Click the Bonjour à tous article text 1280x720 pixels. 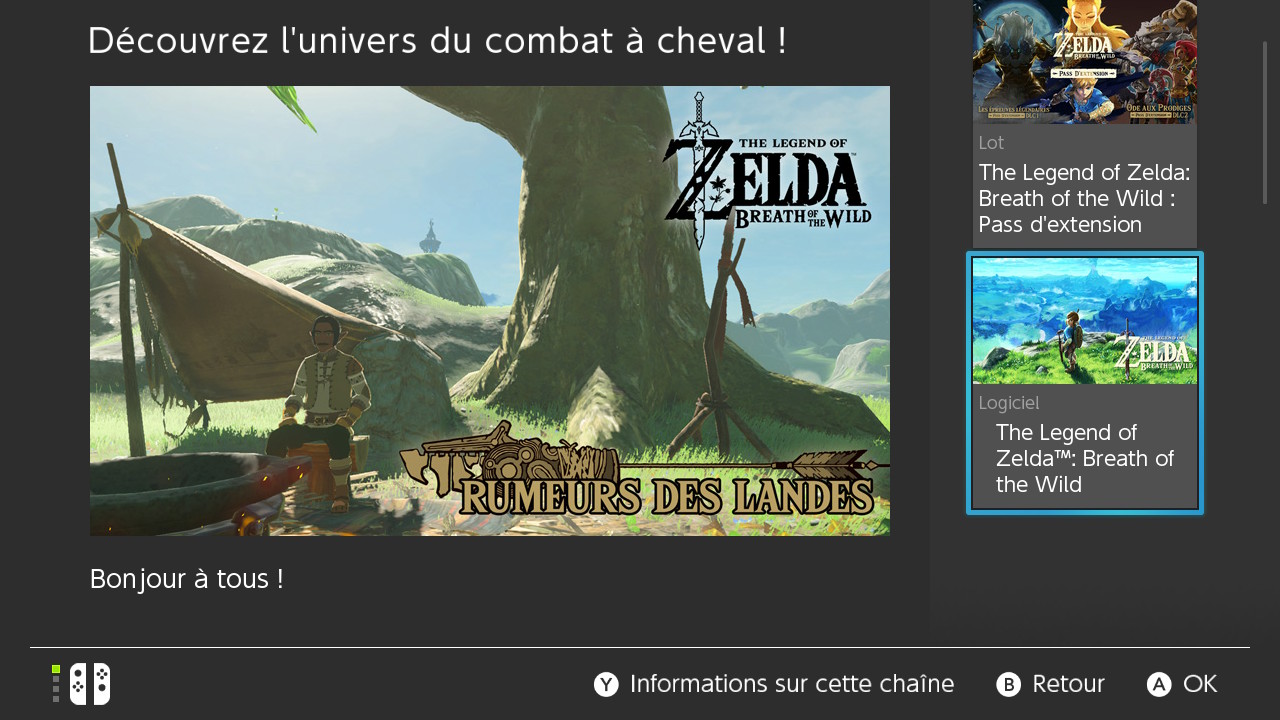(x=187, y=579)
